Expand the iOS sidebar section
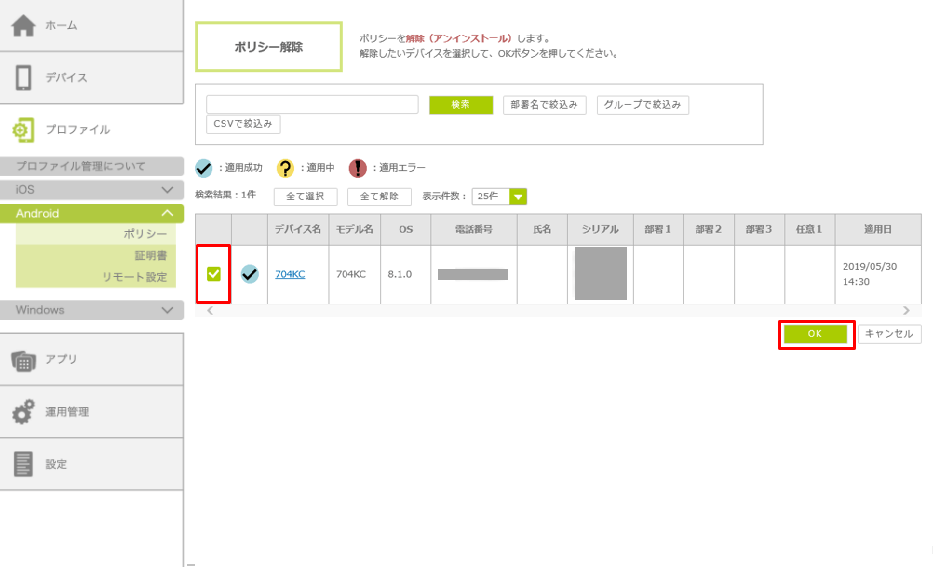The width and height of the screenshot is (933, 567). point(92,190)
